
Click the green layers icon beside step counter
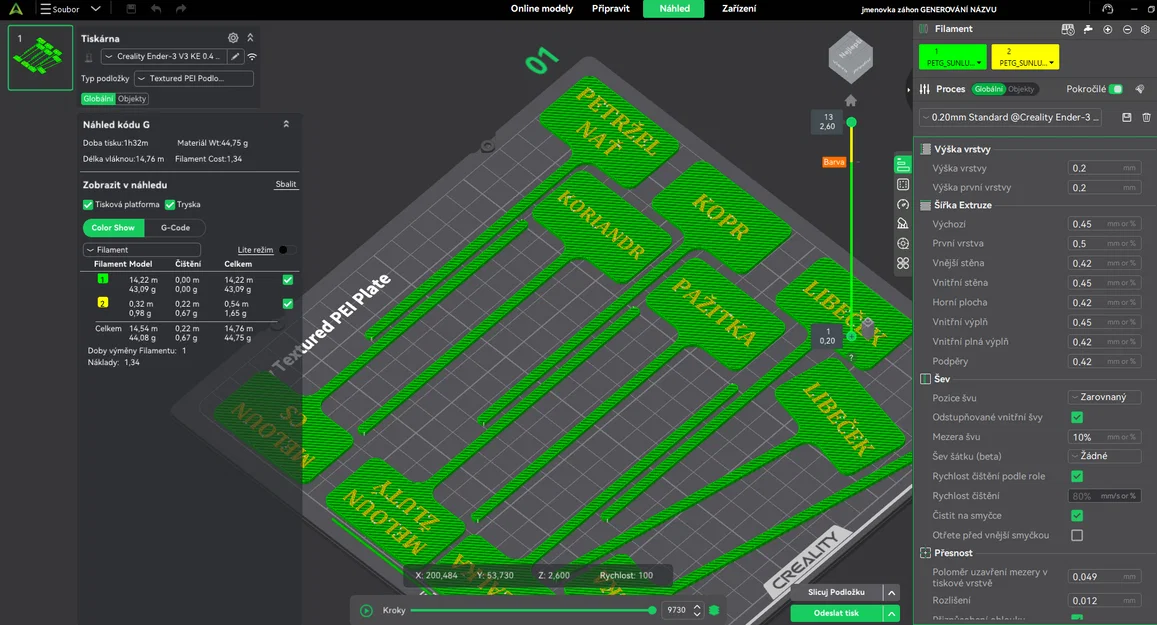click(x=714, y=610)
